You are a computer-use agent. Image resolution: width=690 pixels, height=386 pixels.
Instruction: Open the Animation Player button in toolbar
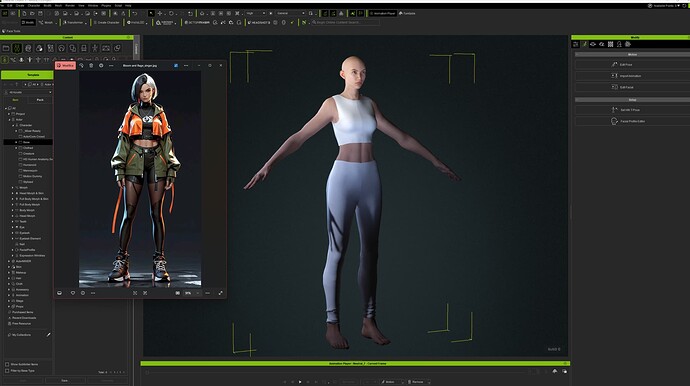pos(382,14)
